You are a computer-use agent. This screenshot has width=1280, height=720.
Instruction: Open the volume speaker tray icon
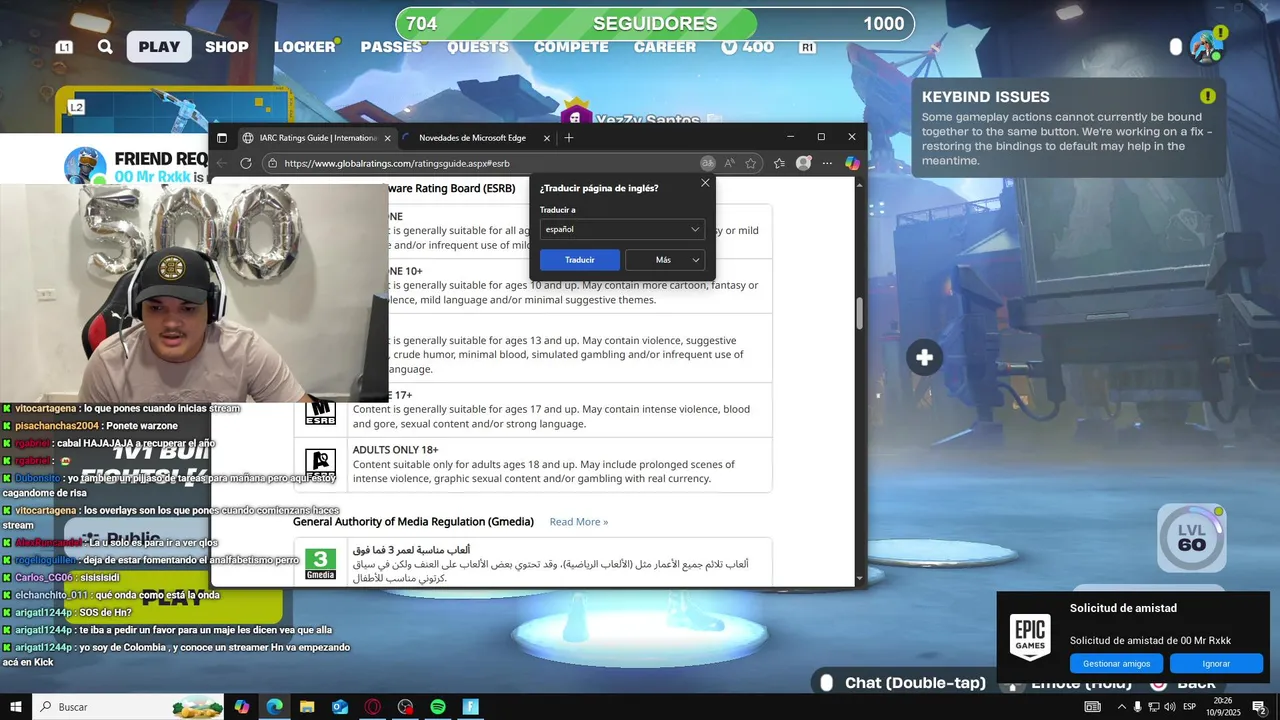pyautogui.click(x=1169, y=707)
